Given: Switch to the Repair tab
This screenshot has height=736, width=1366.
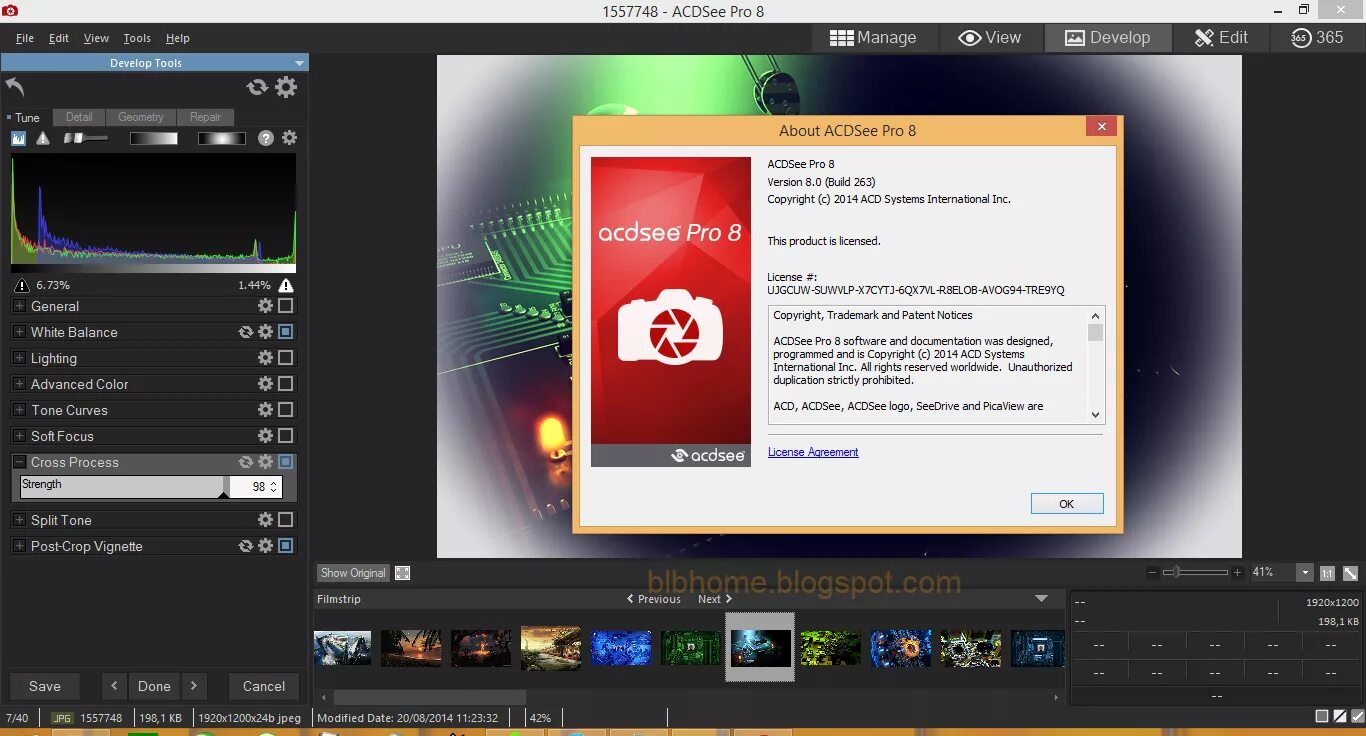Looking at the screenshot, I should 206,117.
